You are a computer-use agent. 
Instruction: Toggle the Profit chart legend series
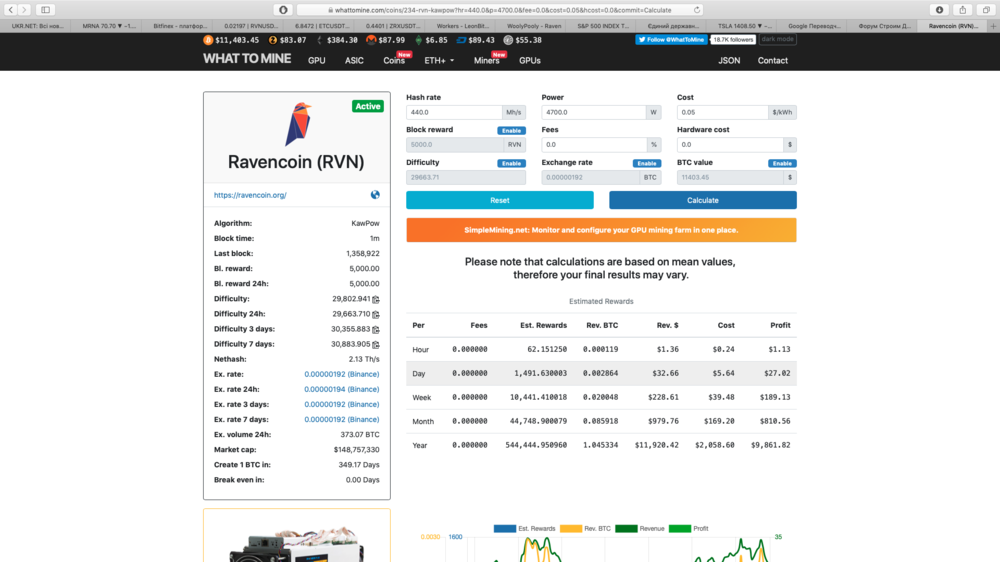[x=688, y=528]
